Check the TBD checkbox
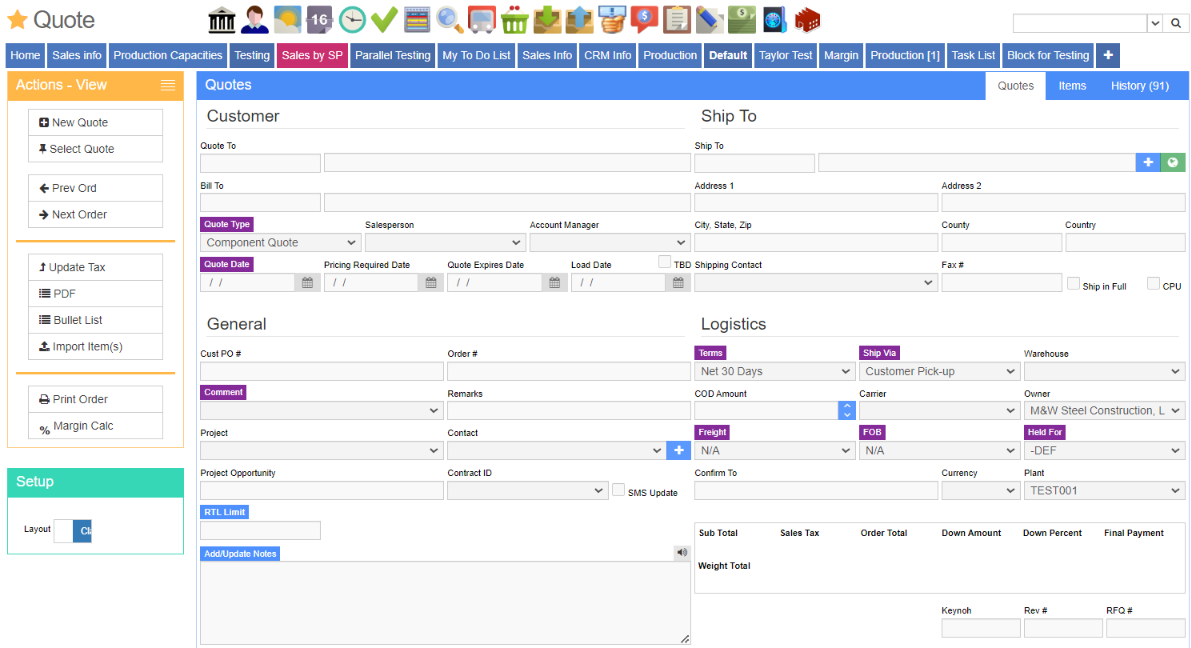The width and height of the screenshot is (1191, 648). [x=665, y=262]
